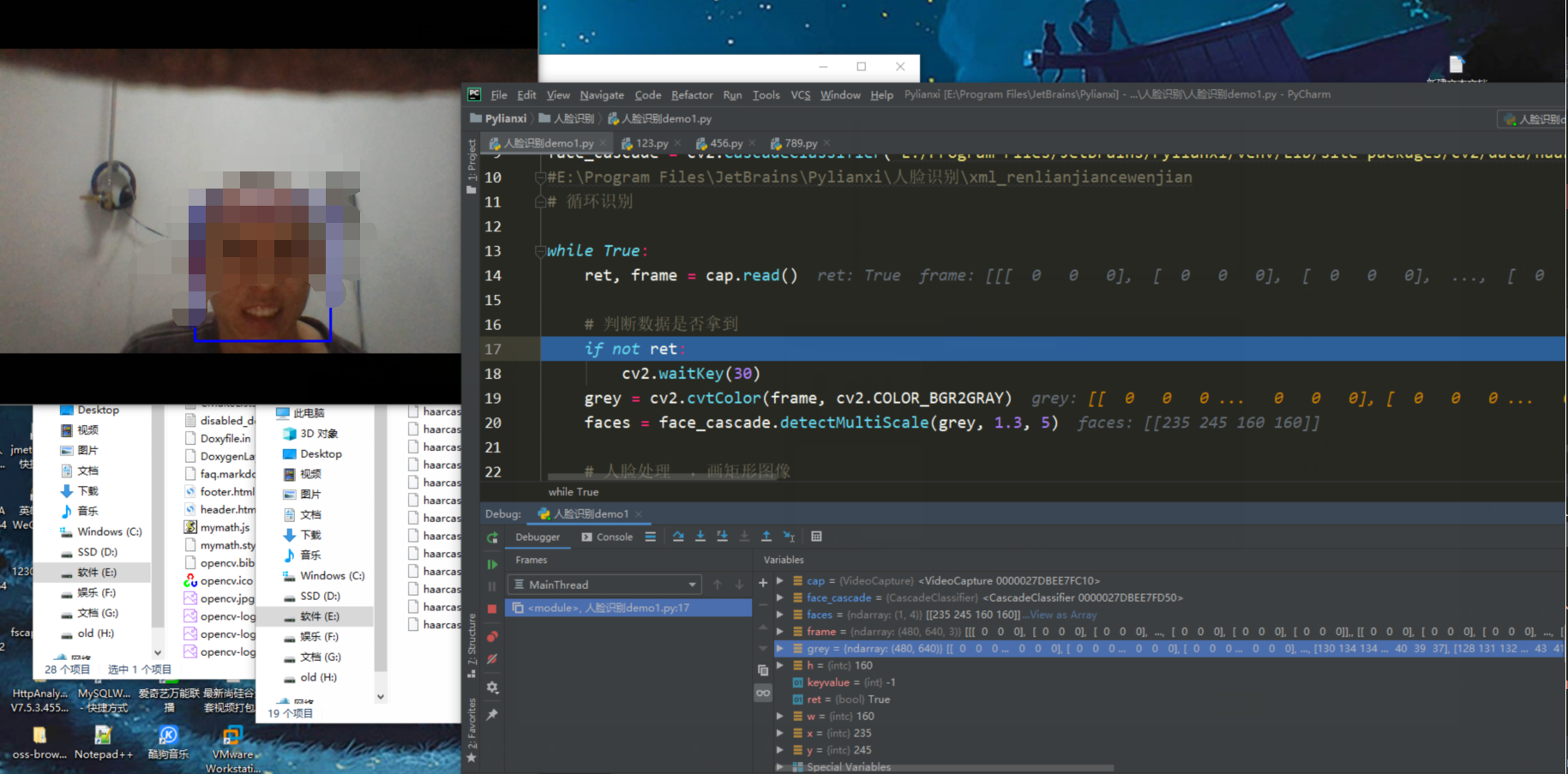Open the File menu
This screenshot has height=774, width=1568.
pyautogui.click(x=499, y=95)
